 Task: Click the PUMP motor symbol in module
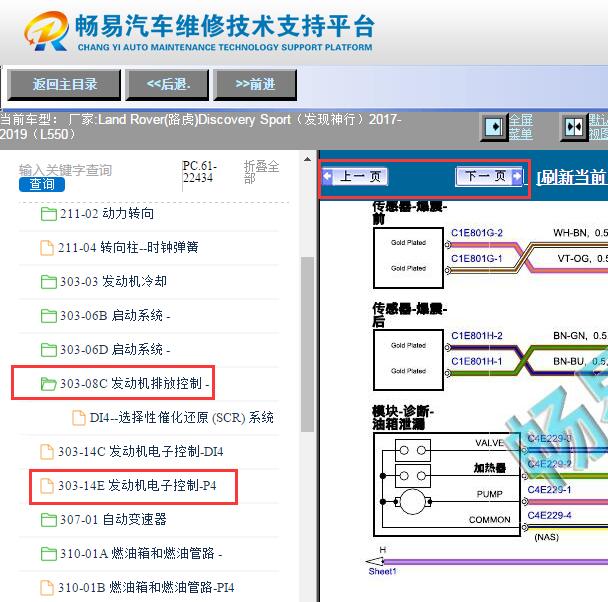point(413,502)
